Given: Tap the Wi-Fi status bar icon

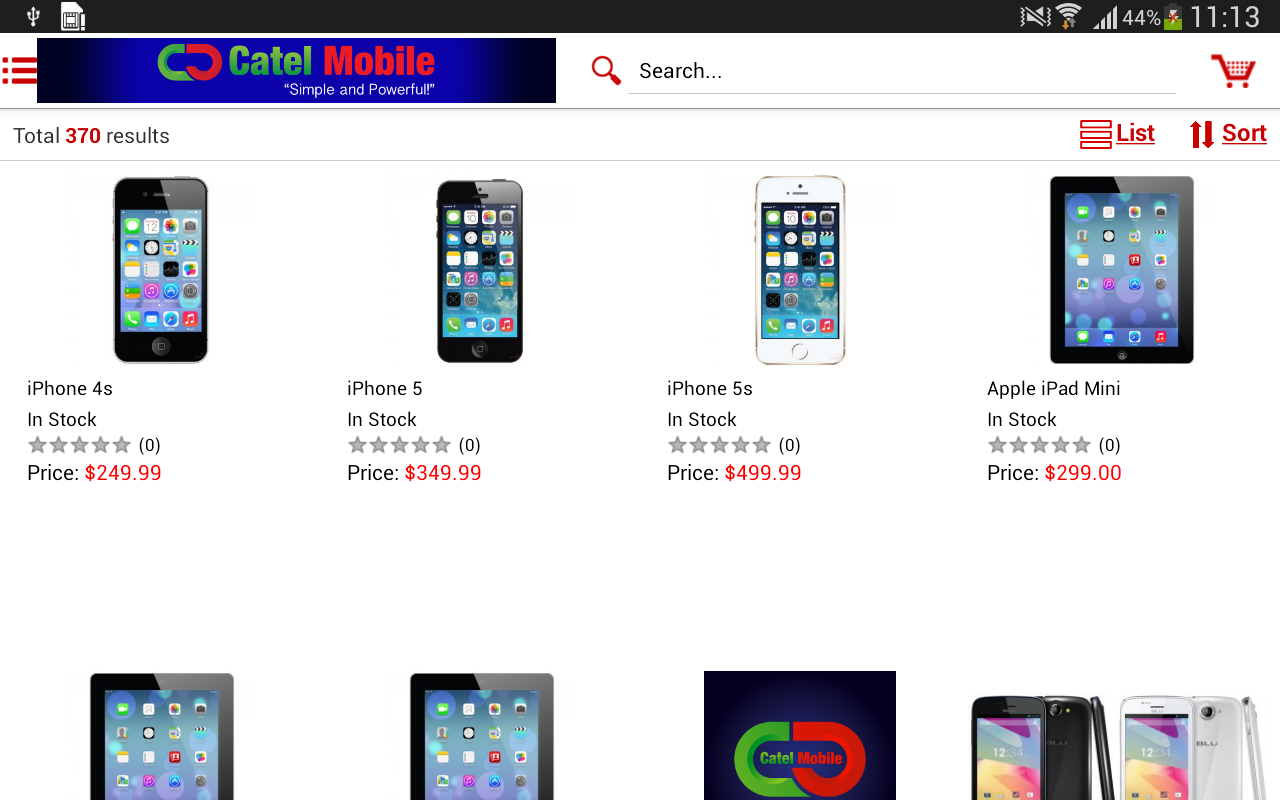Looking at the screenshot, I should click(1068, 17).
